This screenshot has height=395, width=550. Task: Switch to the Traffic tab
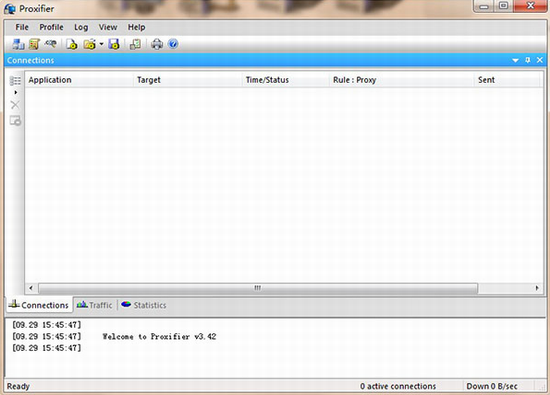(x=95, y=305)
